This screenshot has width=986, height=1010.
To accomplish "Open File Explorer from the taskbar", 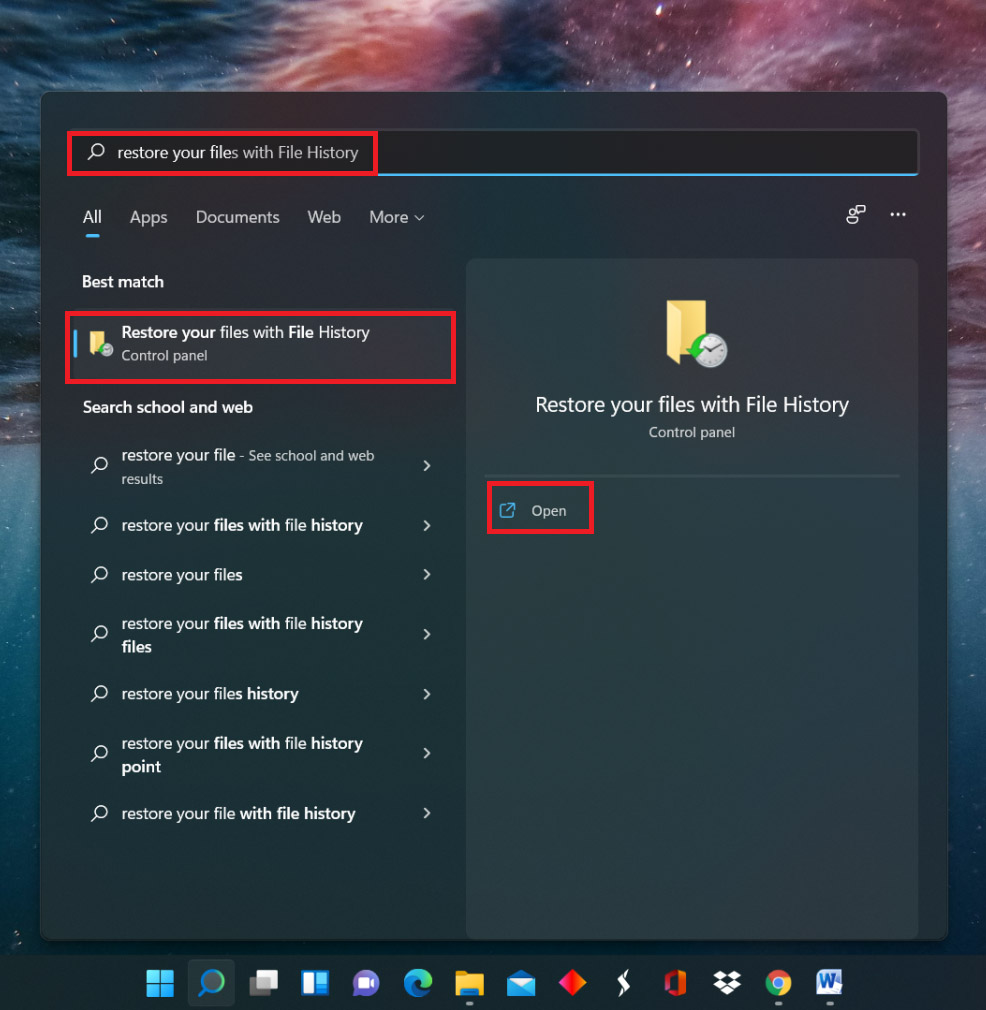I will click(469, 983).
